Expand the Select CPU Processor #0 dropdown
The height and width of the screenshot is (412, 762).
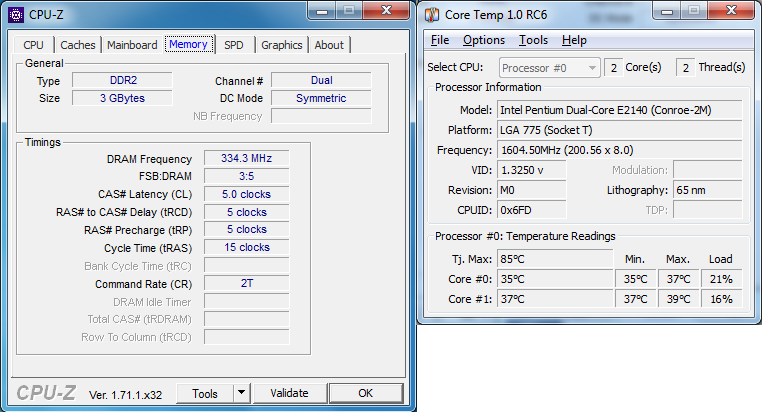550,68
